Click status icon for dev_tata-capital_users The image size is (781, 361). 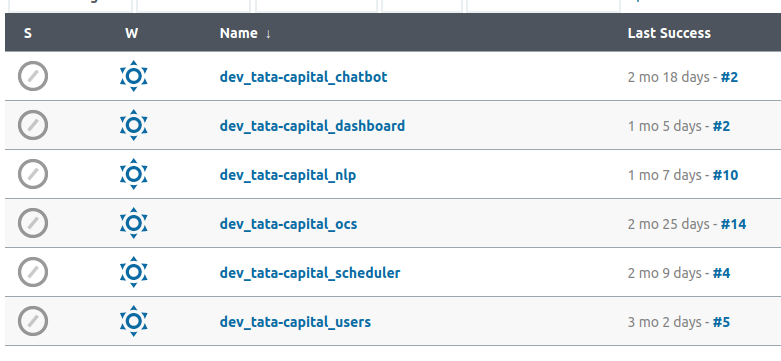click(33, 322)
